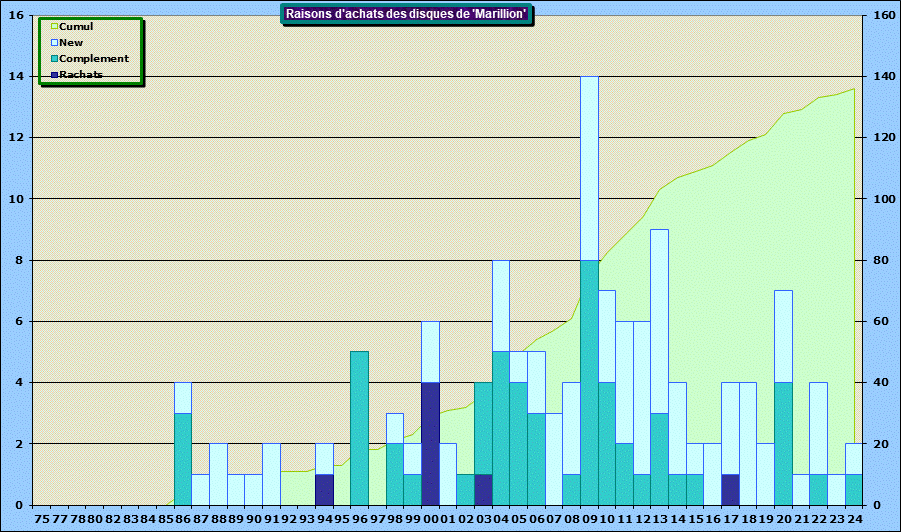This screenshot has height=532, width=901.
Task: Click the 'Complement' legend label
Action: click(x=94, y=59)
